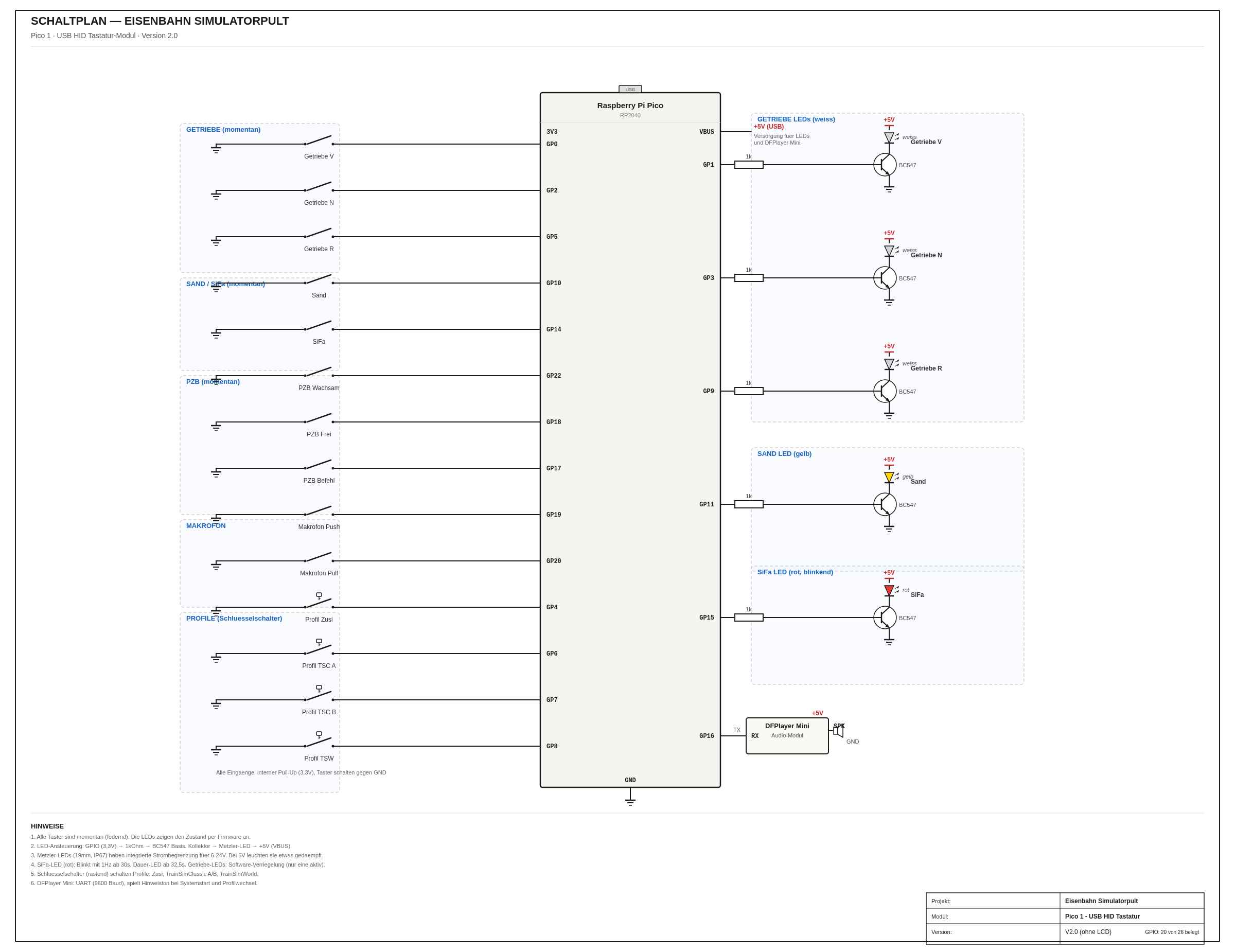Screen dimensions: 1235x952
Task: Click the Raspberry Pi Pico title
Action: 630,105
